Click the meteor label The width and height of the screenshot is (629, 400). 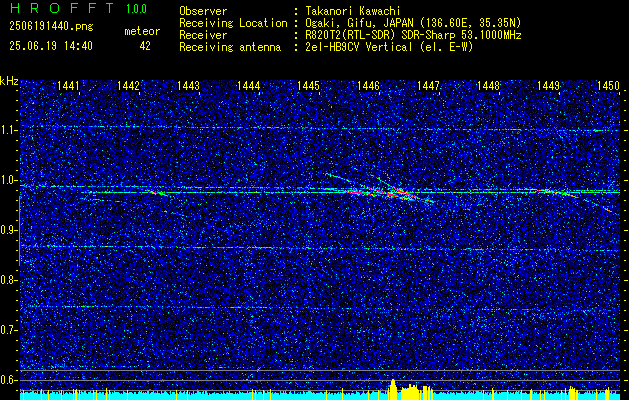pyautogui.click(x=142, y=31)
